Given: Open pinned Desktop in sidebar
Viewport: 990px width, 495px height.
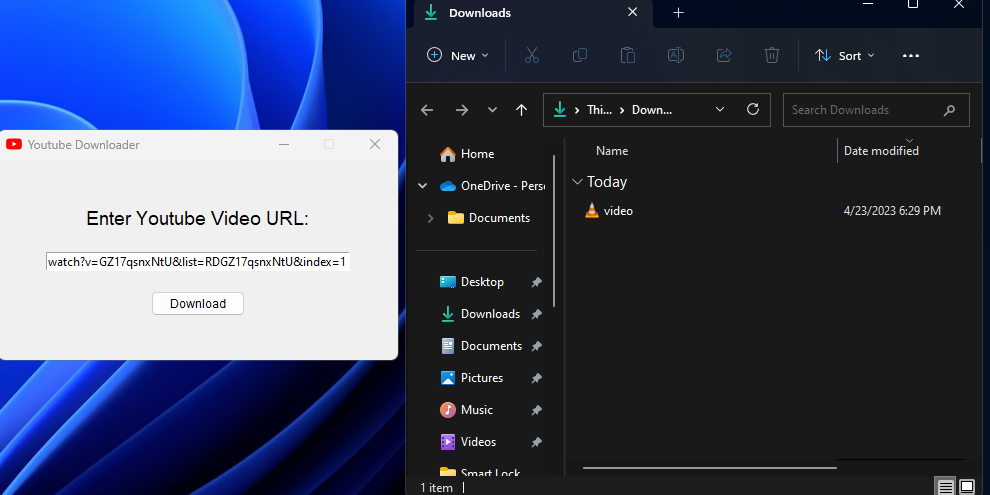Looking at the screenshot, I should tap(472, 282).
